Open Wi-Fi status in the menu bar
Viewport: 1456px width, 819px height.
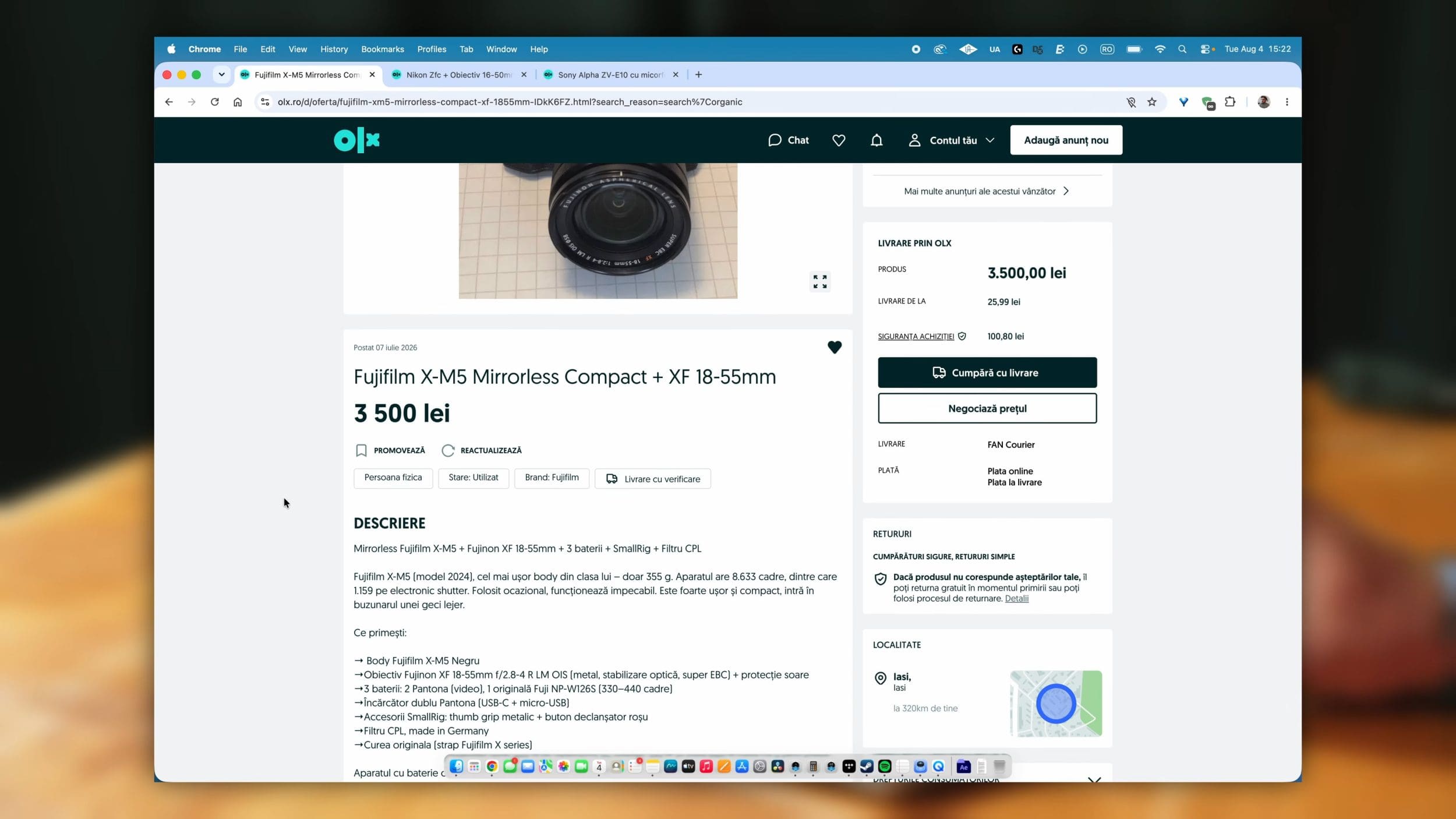coord(1160,50)
